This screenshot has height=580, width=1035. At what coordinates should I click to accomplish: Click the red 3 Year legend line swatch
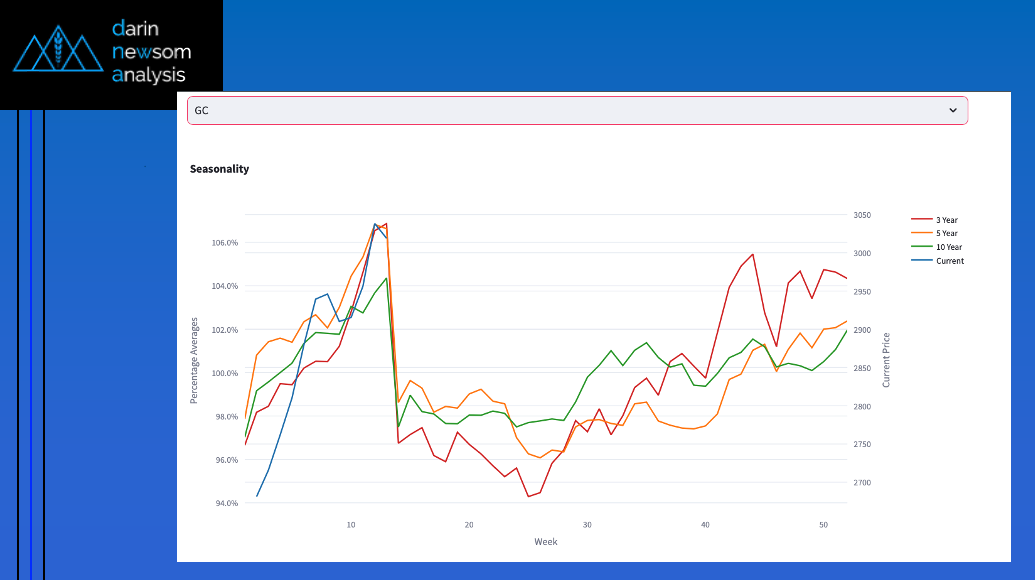pos(921,220)
